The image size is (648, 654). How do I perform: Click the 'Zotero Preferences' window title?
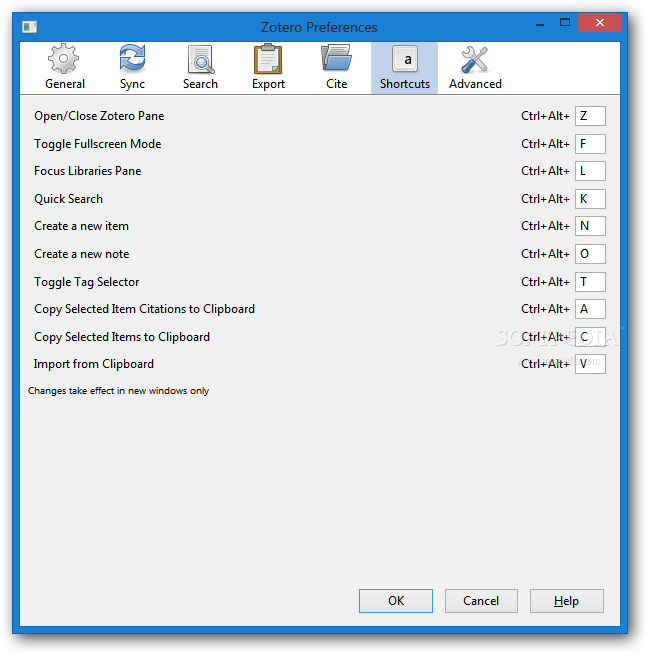pos(319,27)
